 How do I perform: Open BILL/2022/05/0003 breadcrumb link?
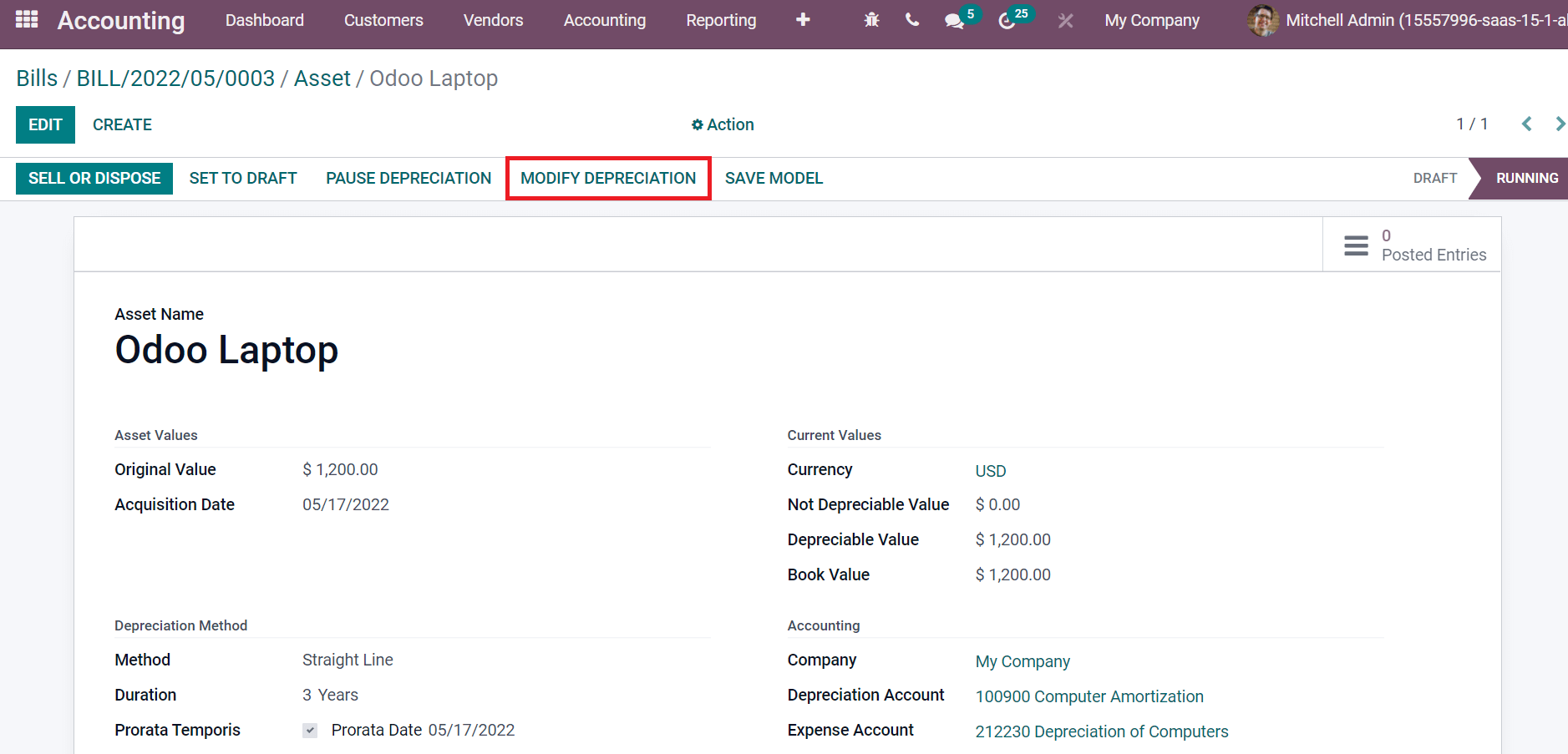[175, 78]
